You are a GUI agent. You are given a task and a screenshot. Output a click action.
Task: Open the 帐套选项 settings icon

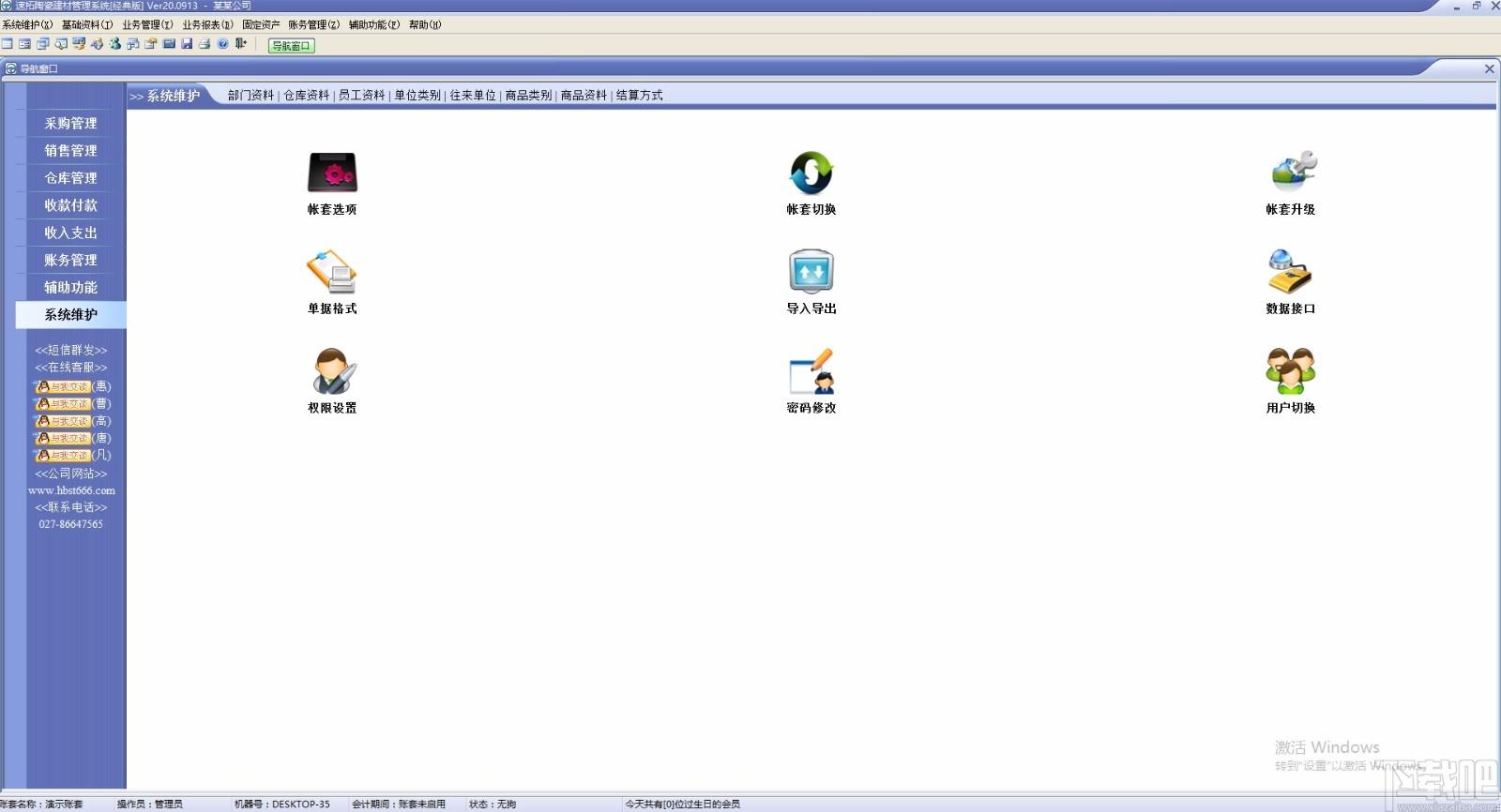[332, 173]
